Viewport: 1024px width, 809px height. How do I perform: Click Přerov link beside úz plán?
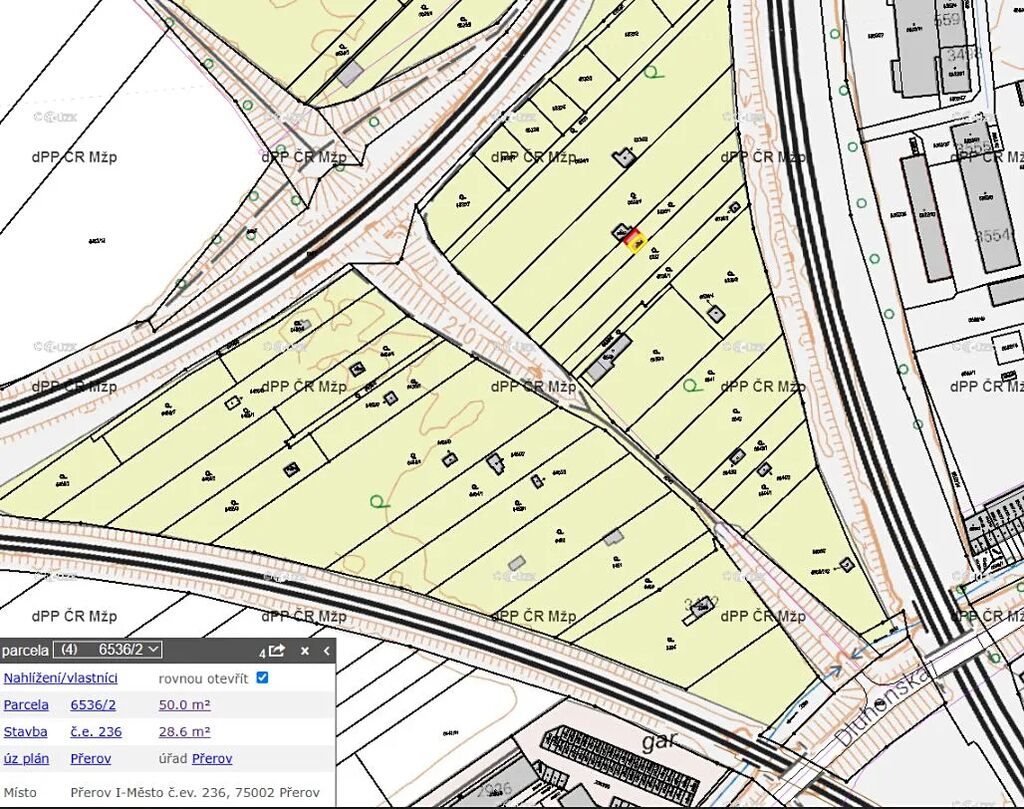[x=90, y=759]
